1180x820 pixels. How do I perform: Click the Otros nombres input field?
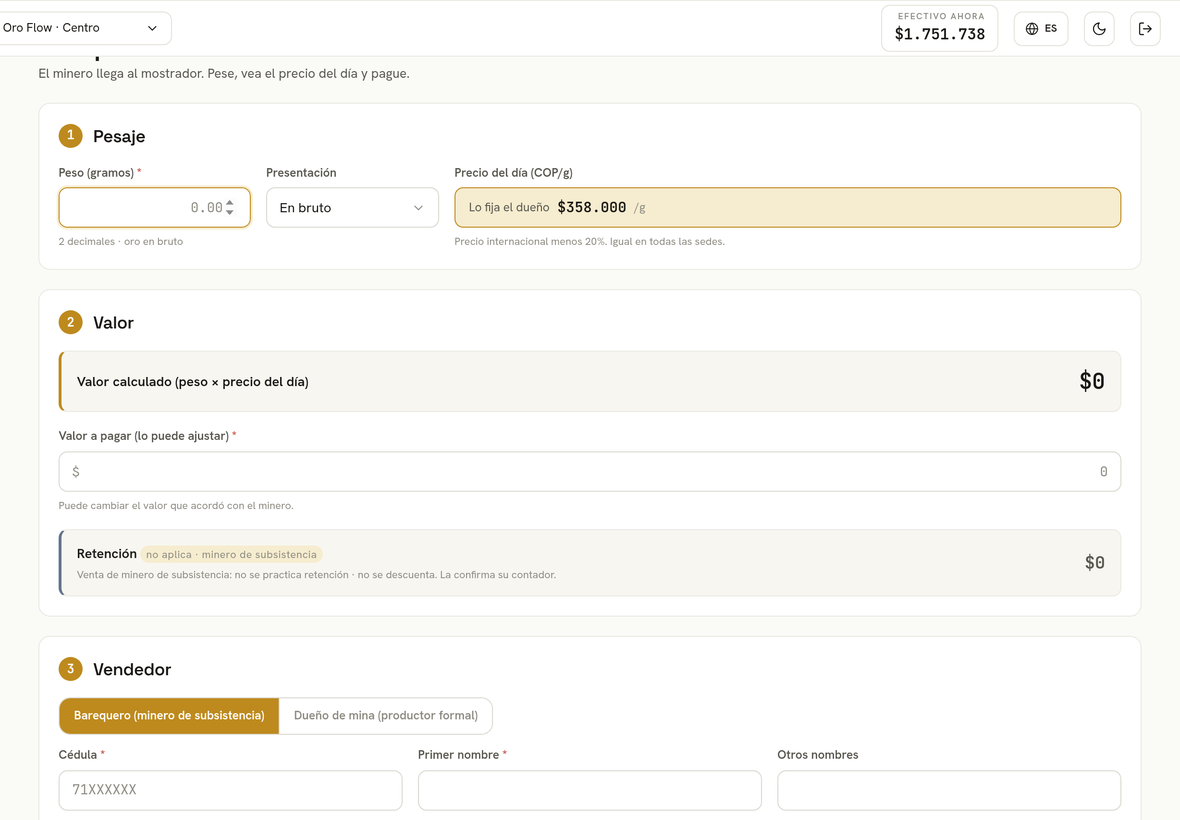(949, 790)
